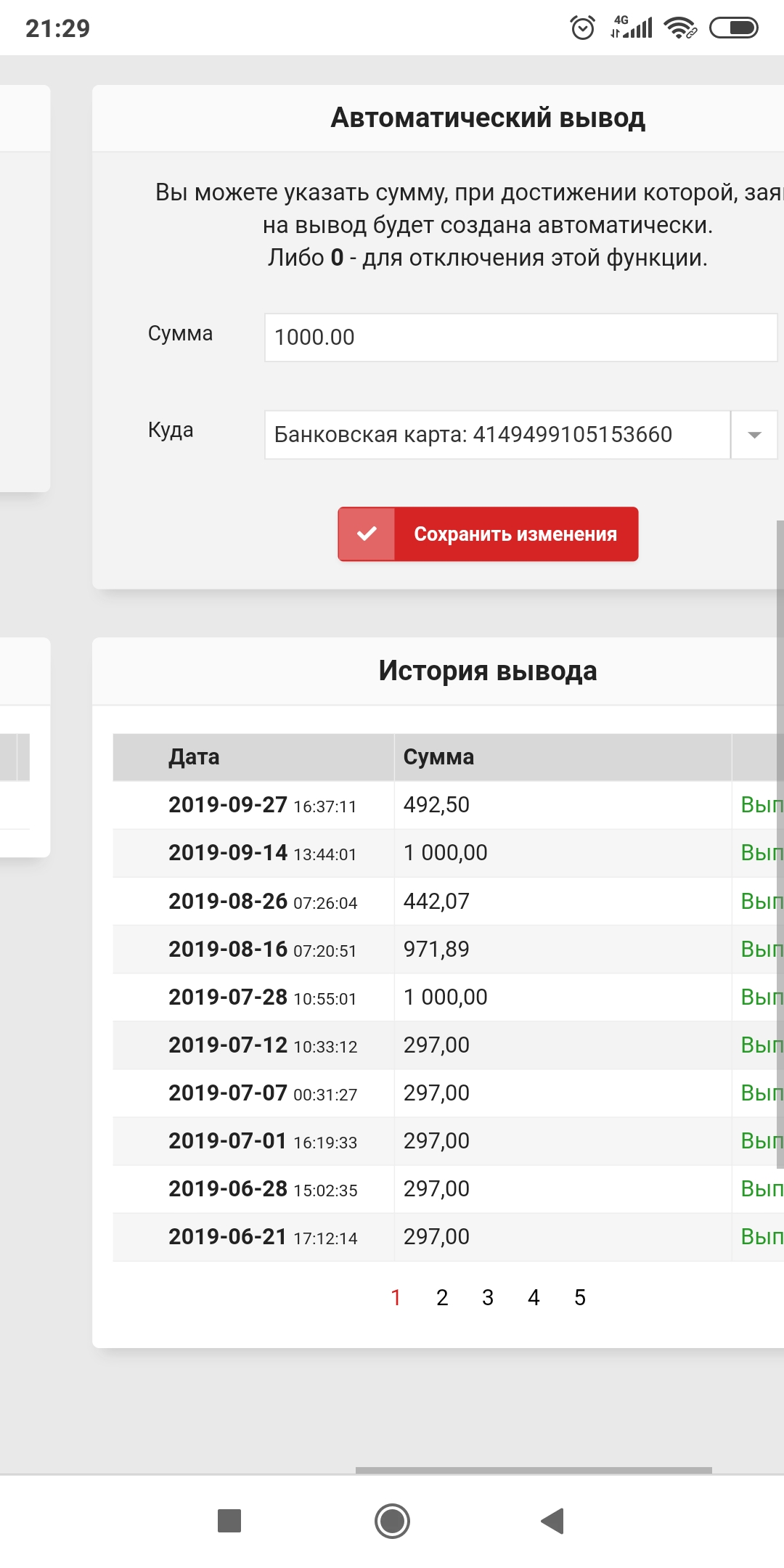This screenshot has height=1568, width=784.
Task: Tap the Android home circle icon
Action: pos(392,1521)
